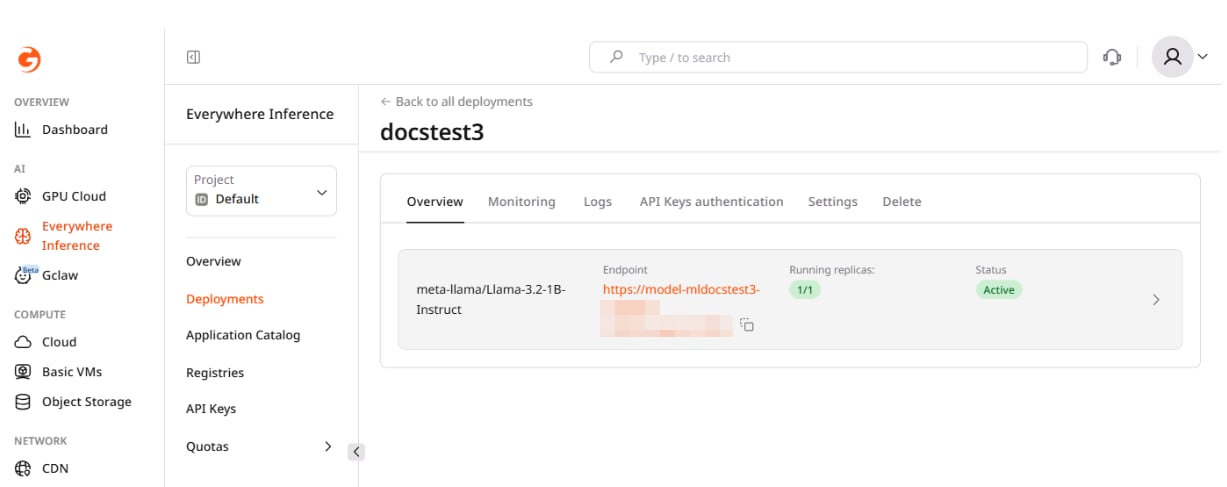Open the model-mldocstest3 endpoint link

click(x=681, y=290)
